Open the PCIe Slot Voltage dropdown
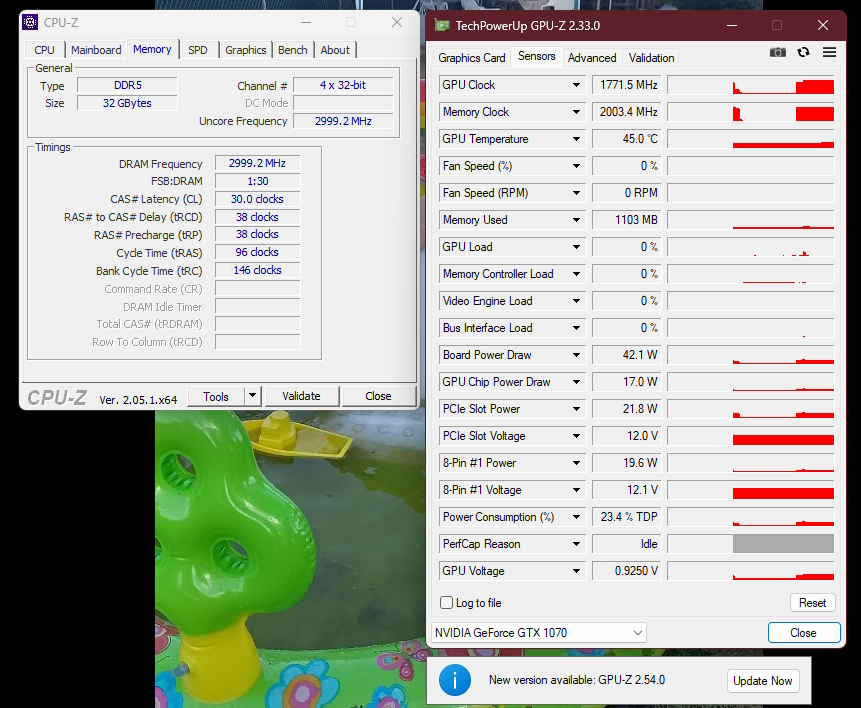This screenshot has width=861, height=708. coord(576,436)
